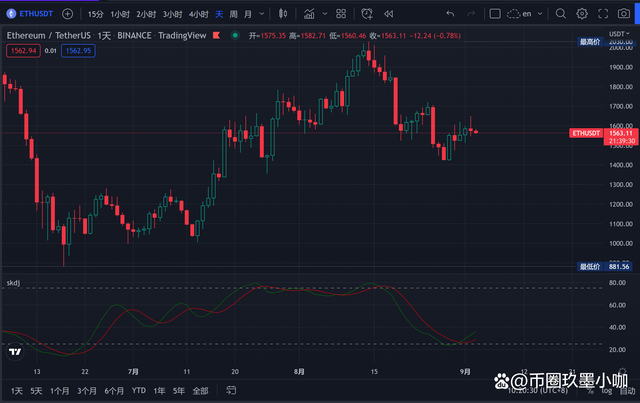The image size is (640, 403).
Task: Set date range to 5天
Action: [x=36, y=391]
